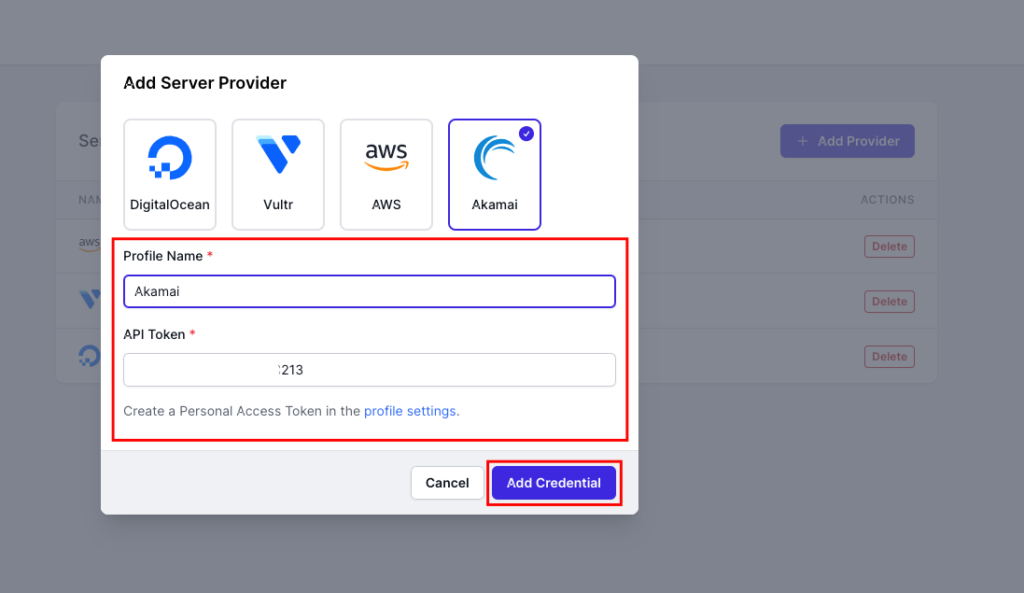This screenshot has width=1024, height=593.
Task: Pick the AWS provider logo
Action: tap(386, 156)
